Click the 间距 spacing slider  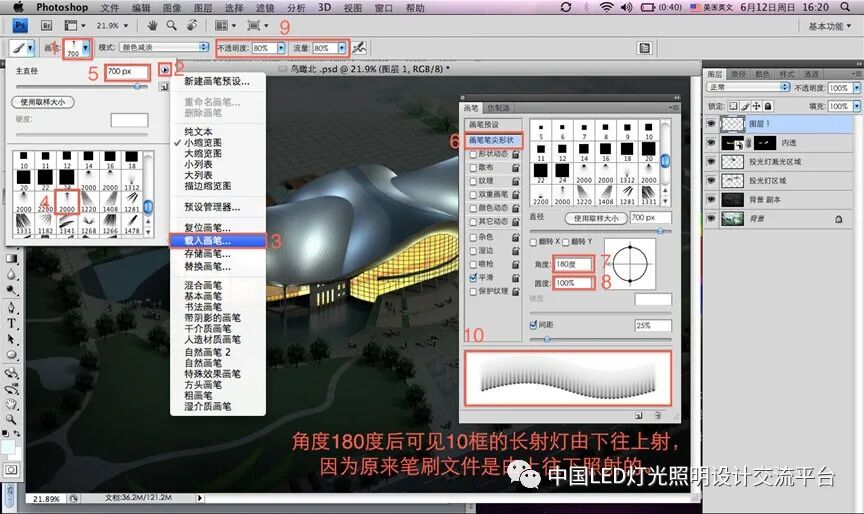coord(601,339)
